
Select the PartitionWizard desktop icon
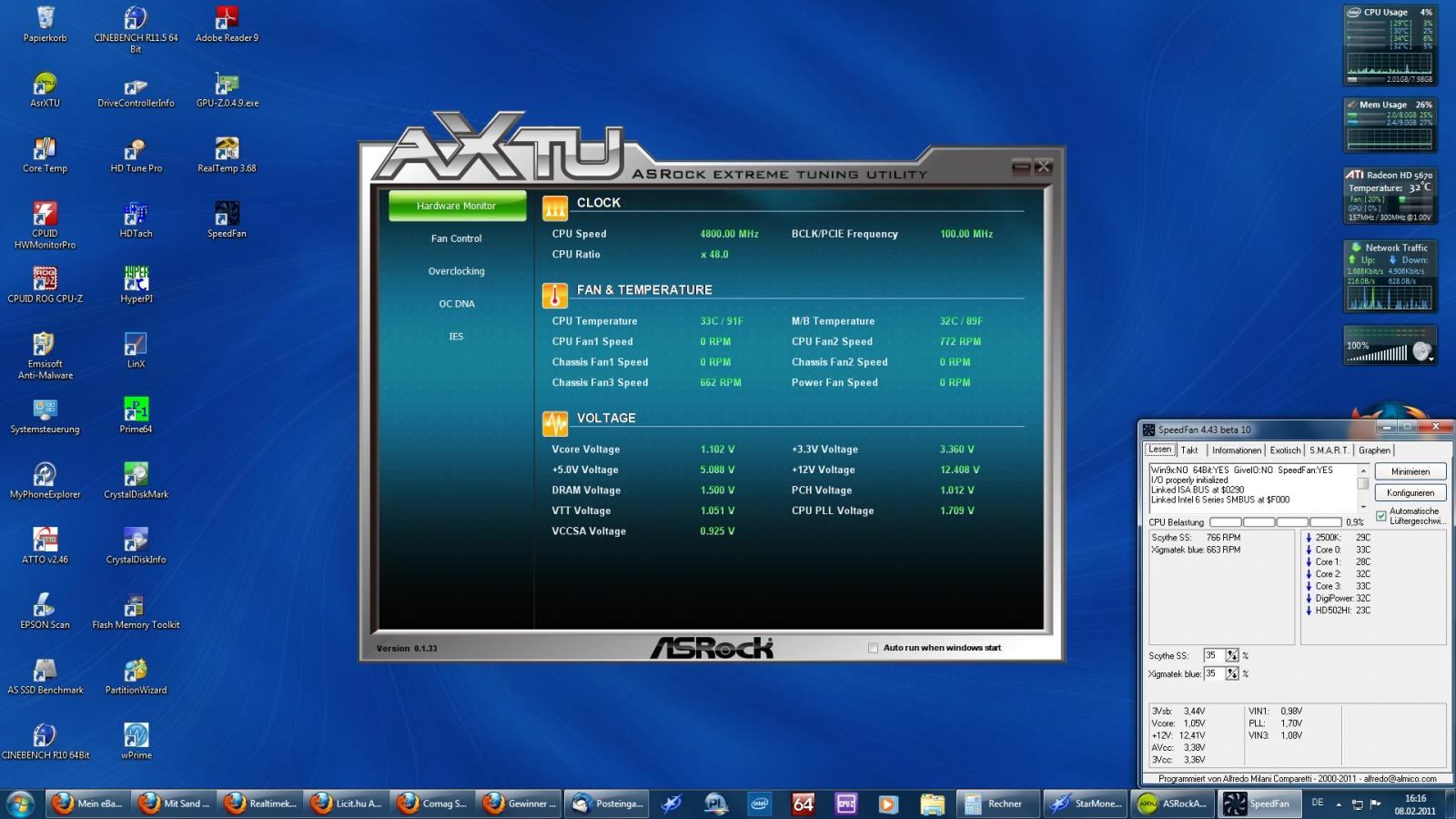136,678
